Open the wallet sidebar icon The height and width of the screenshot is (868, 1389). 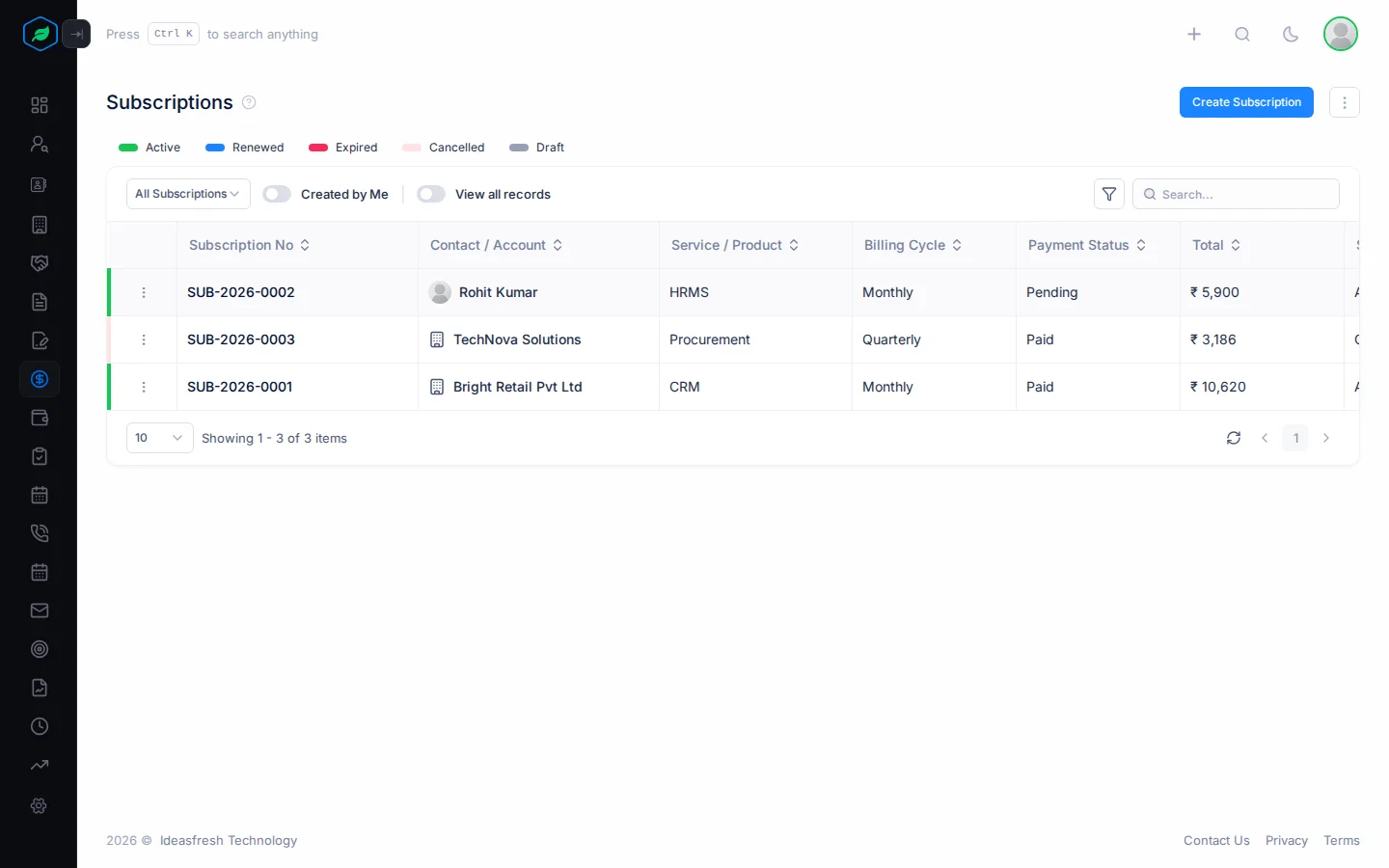pos(40,418)
